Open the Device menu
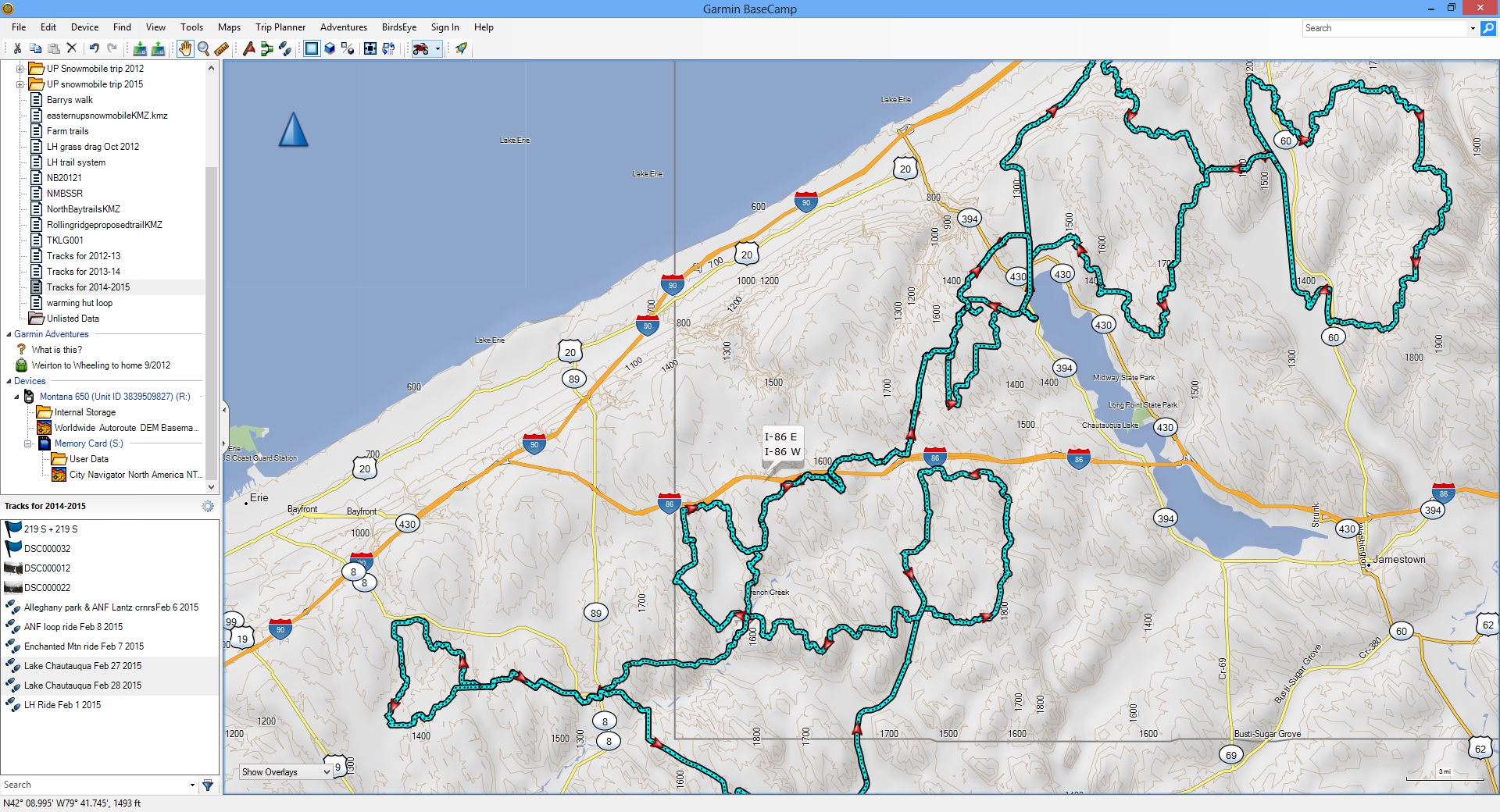 pos(84,27)
